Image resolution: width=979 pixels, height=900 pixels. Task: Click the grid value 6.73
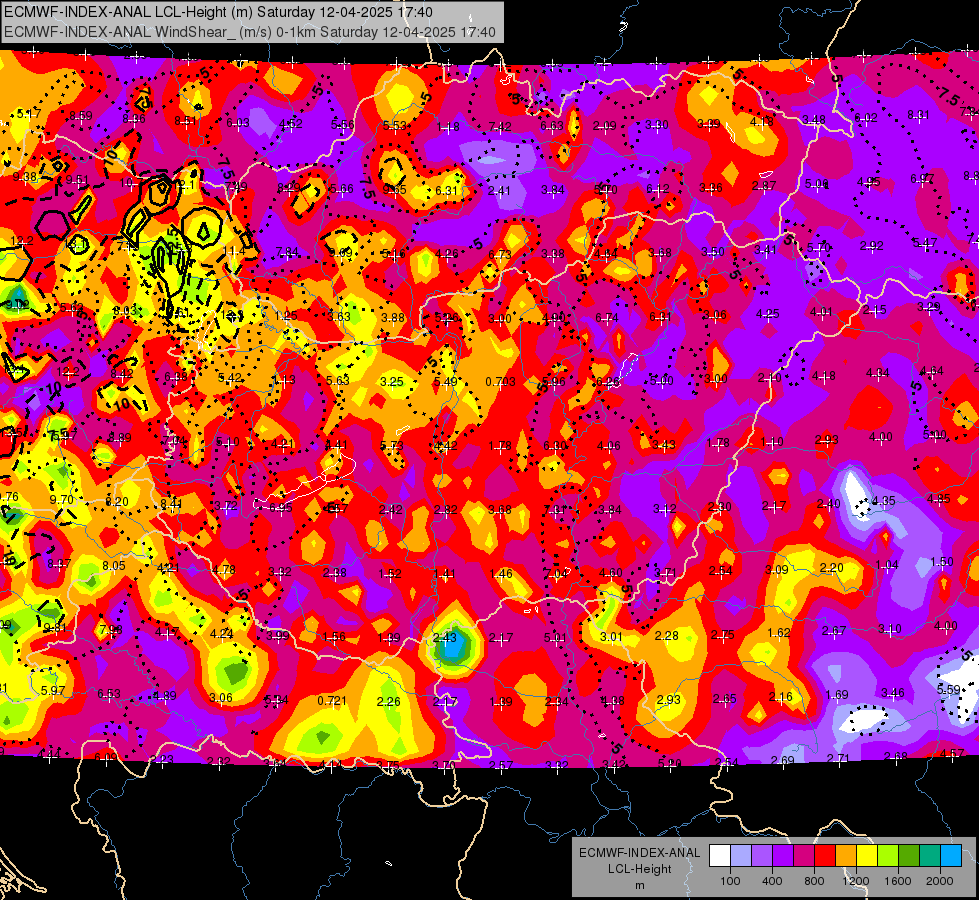499,254
